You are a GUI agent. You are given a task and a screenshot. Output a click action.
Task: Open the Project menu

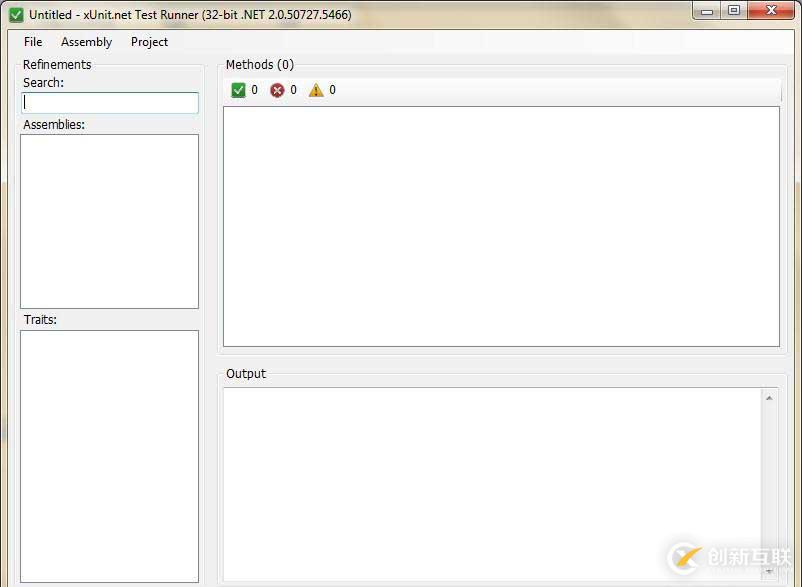(149, 42)
